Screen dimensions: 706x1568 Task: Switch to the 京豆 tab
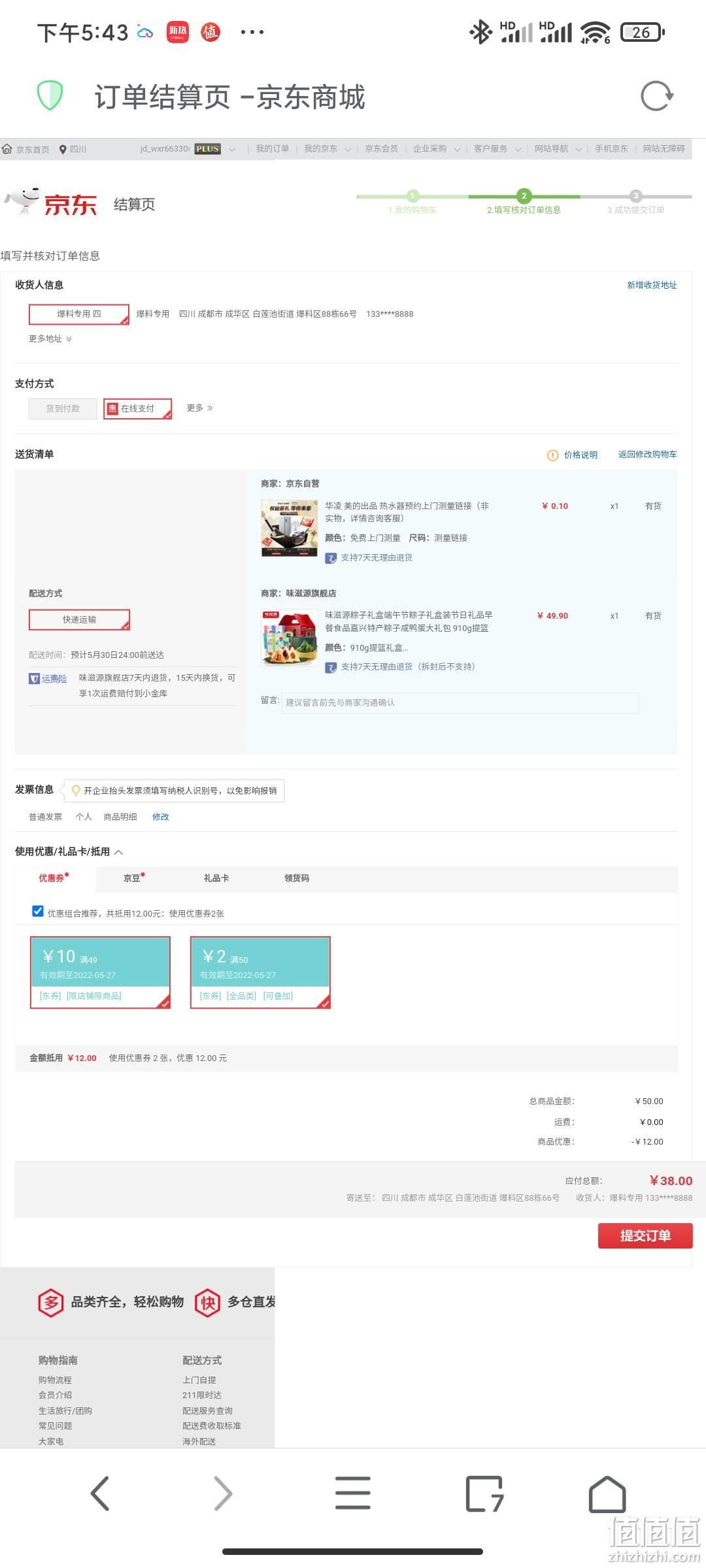(x=134, y=879)
